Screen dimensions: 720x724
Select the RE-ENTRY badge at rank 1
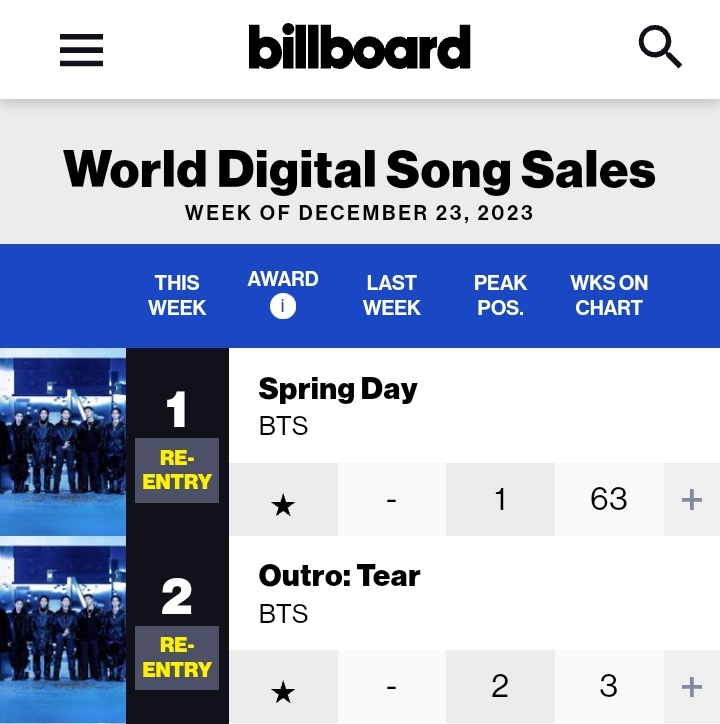coord(177,470)
